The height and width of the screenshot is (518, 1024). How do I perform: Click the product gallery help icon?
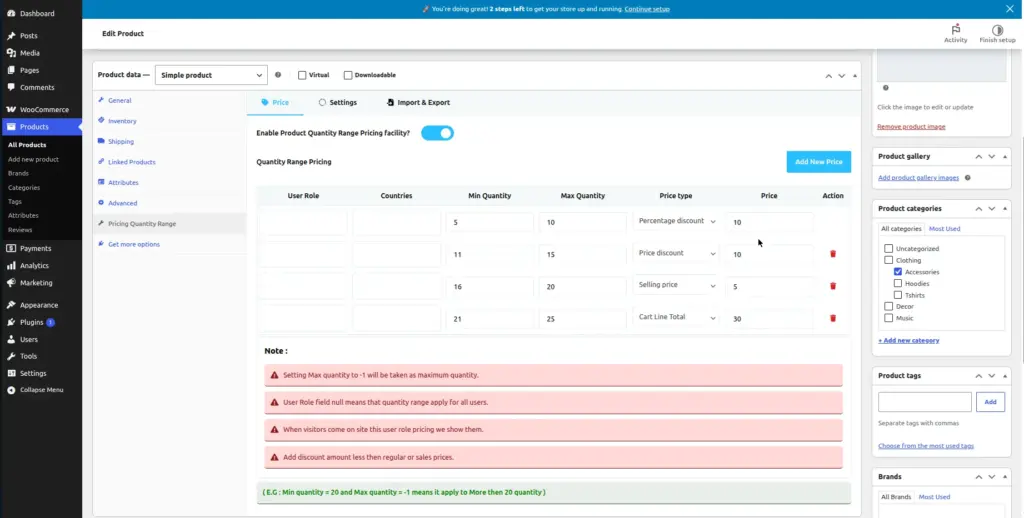[x=968, y=178]
